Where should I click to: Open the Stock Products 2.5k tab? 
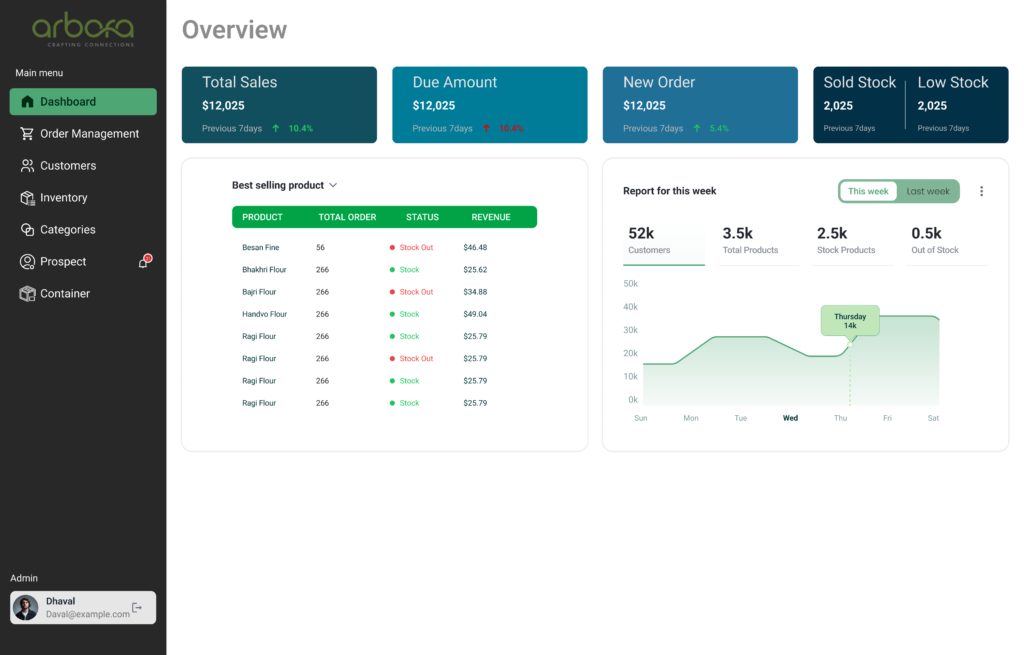pos(852,241)
